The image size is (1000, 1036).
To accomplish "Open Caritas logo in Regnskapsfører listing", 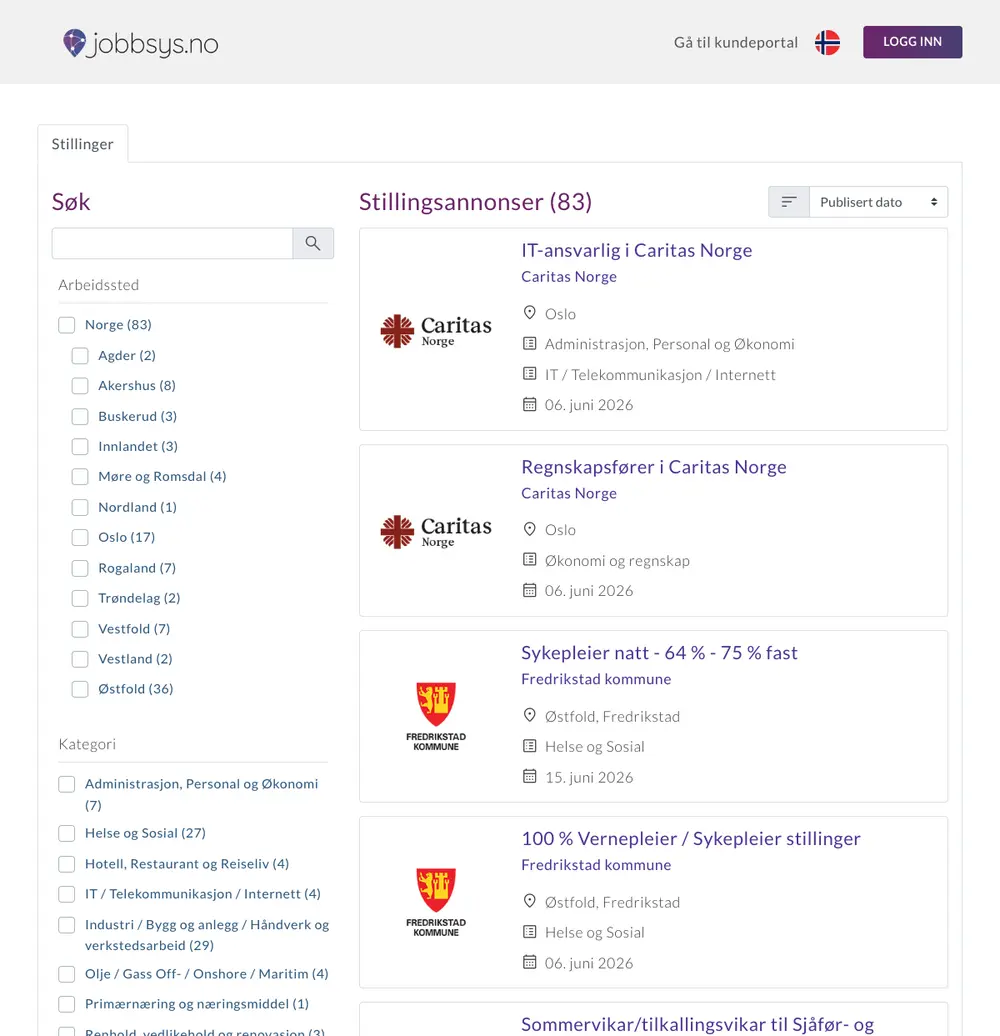I will click(x=436, y=531).
